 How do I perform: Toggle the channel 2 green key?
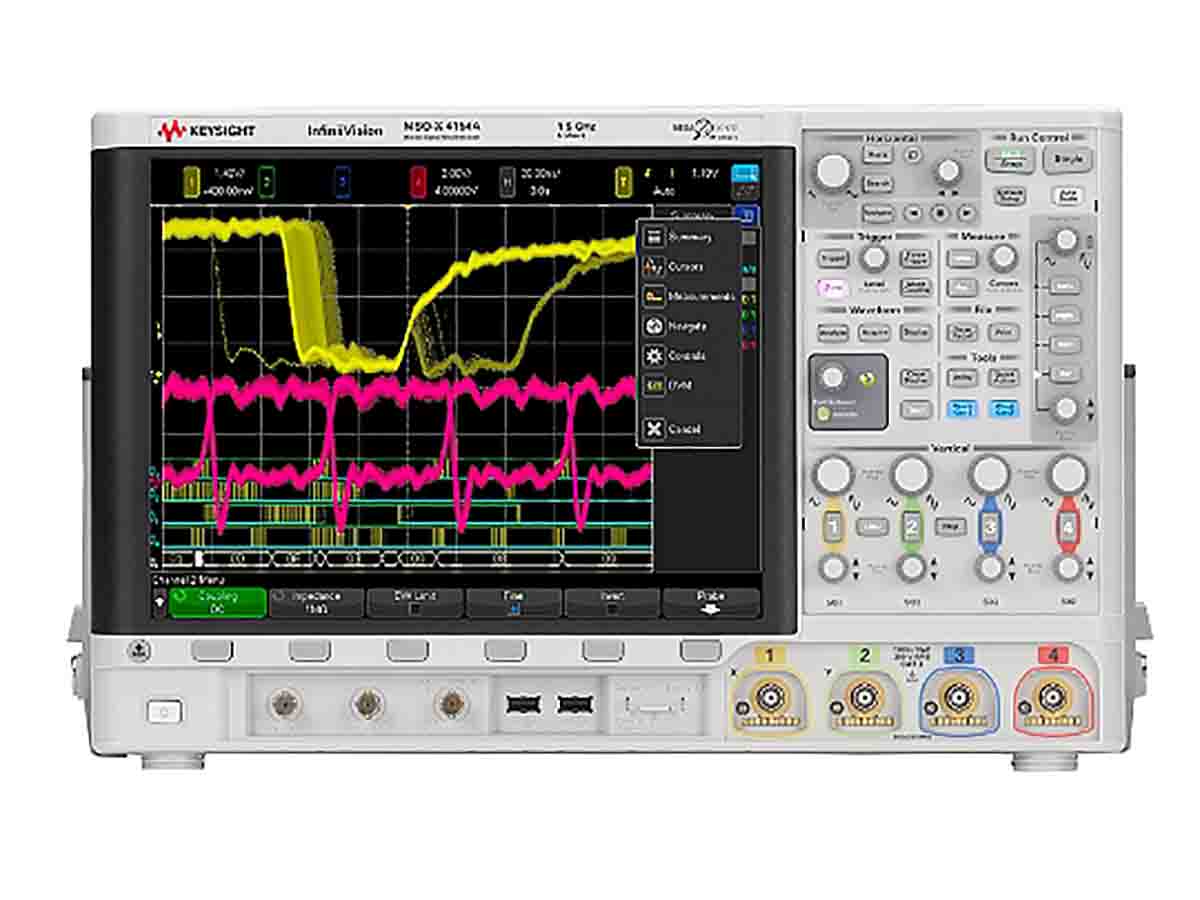[x=912, y=527]
